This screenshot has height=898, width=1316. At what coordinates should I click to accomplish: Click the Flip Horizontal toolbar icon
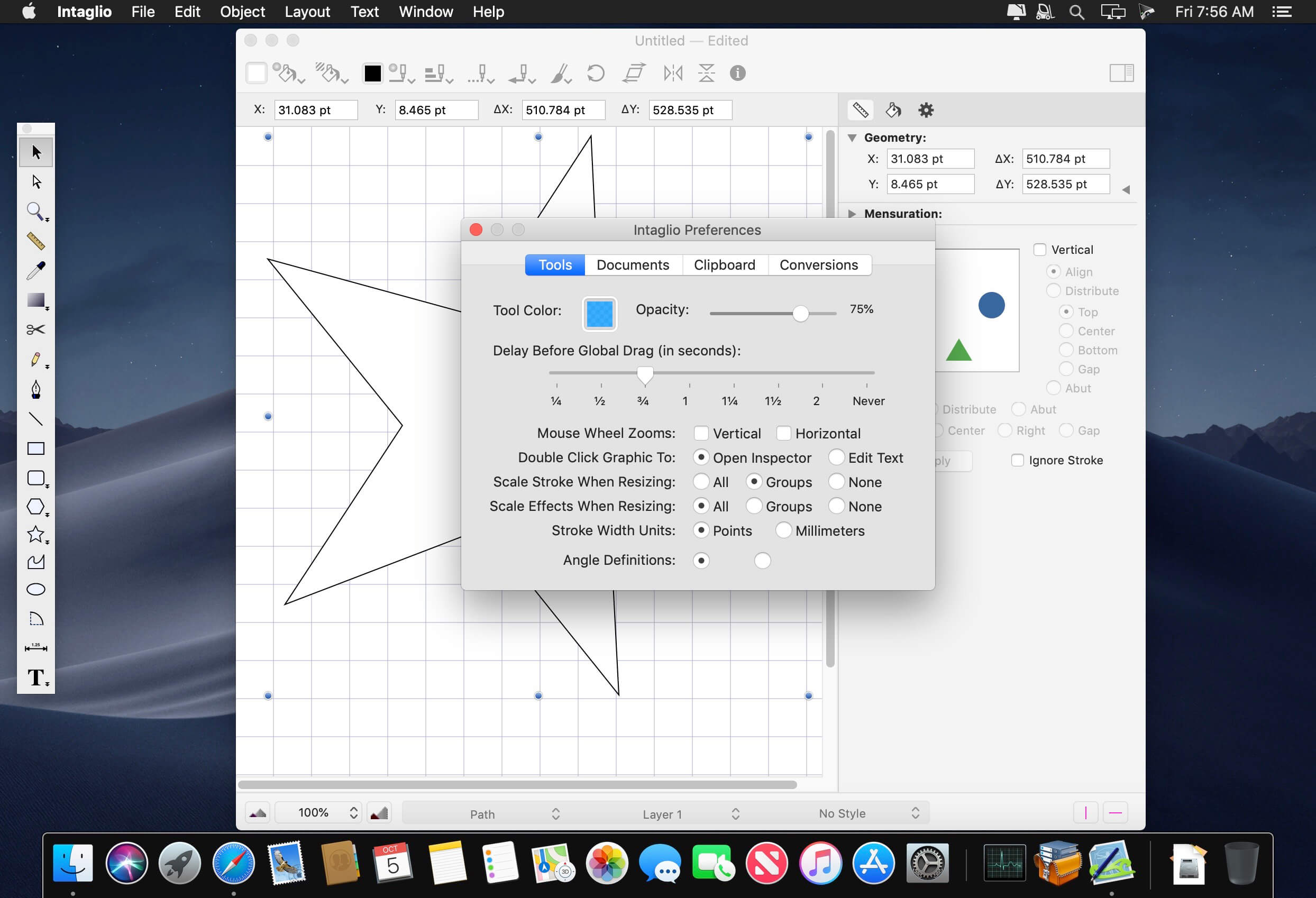[673, 73]
